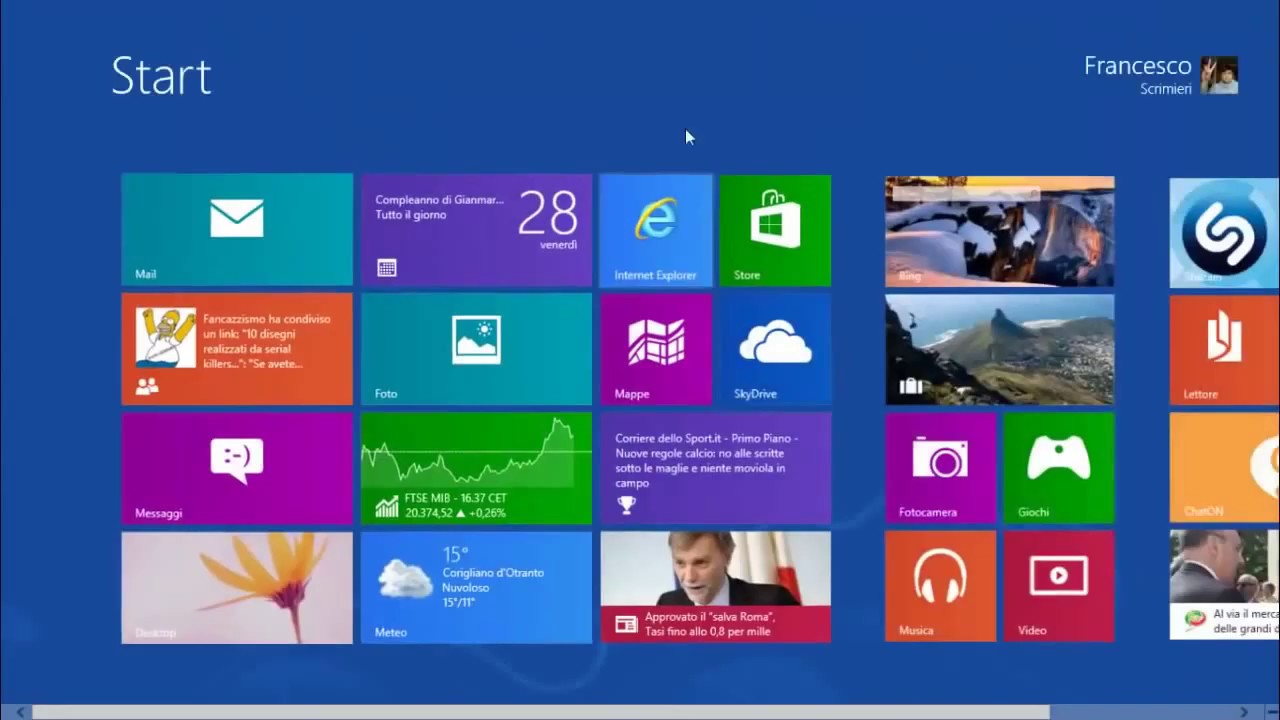Open the Messaggi tile
Screen dimensions: 1280x720
coord(237,468)
